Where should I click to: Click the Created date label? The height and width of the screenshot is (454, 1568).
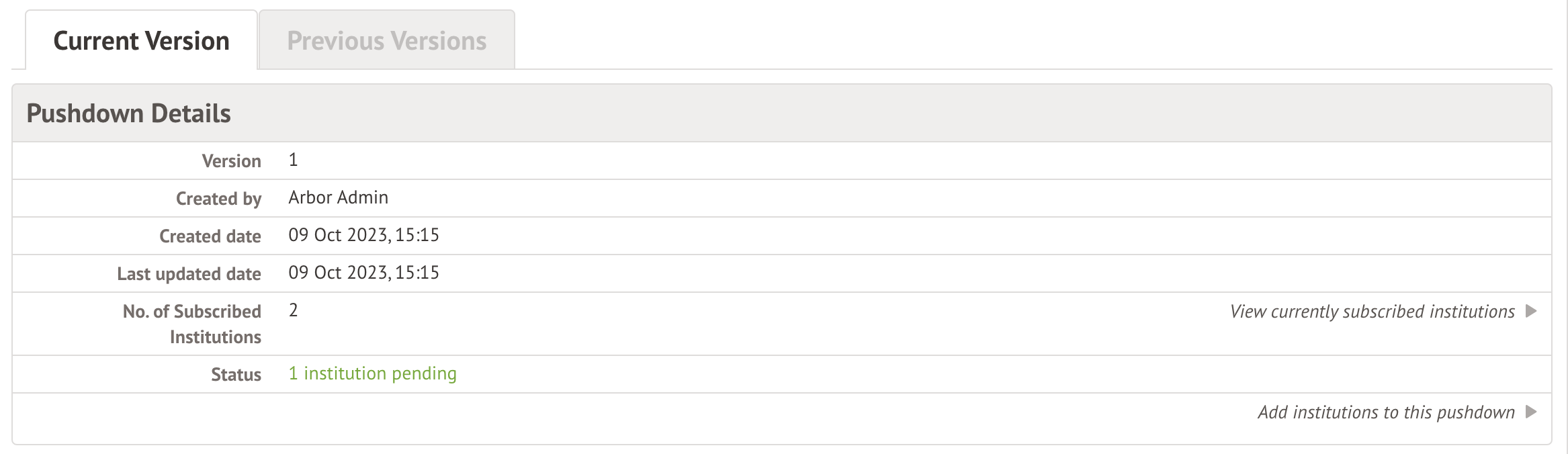point(210,236)
